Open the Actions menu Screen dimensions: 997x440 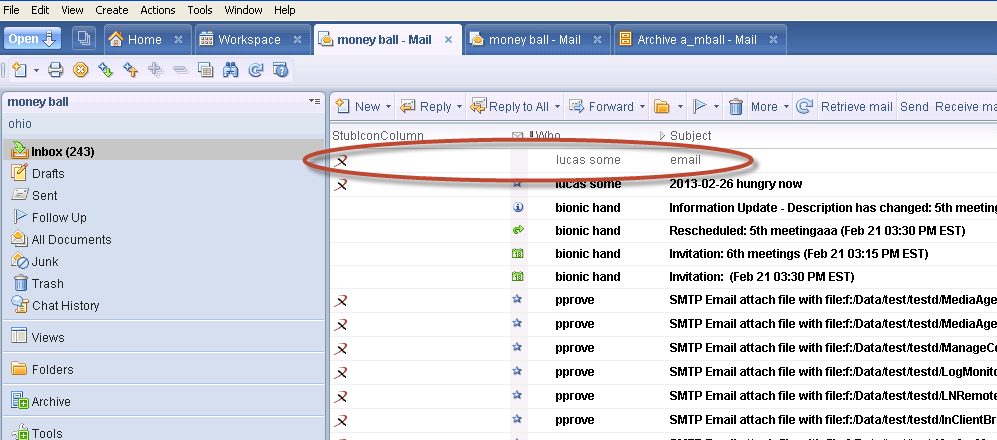pos(158,10)
